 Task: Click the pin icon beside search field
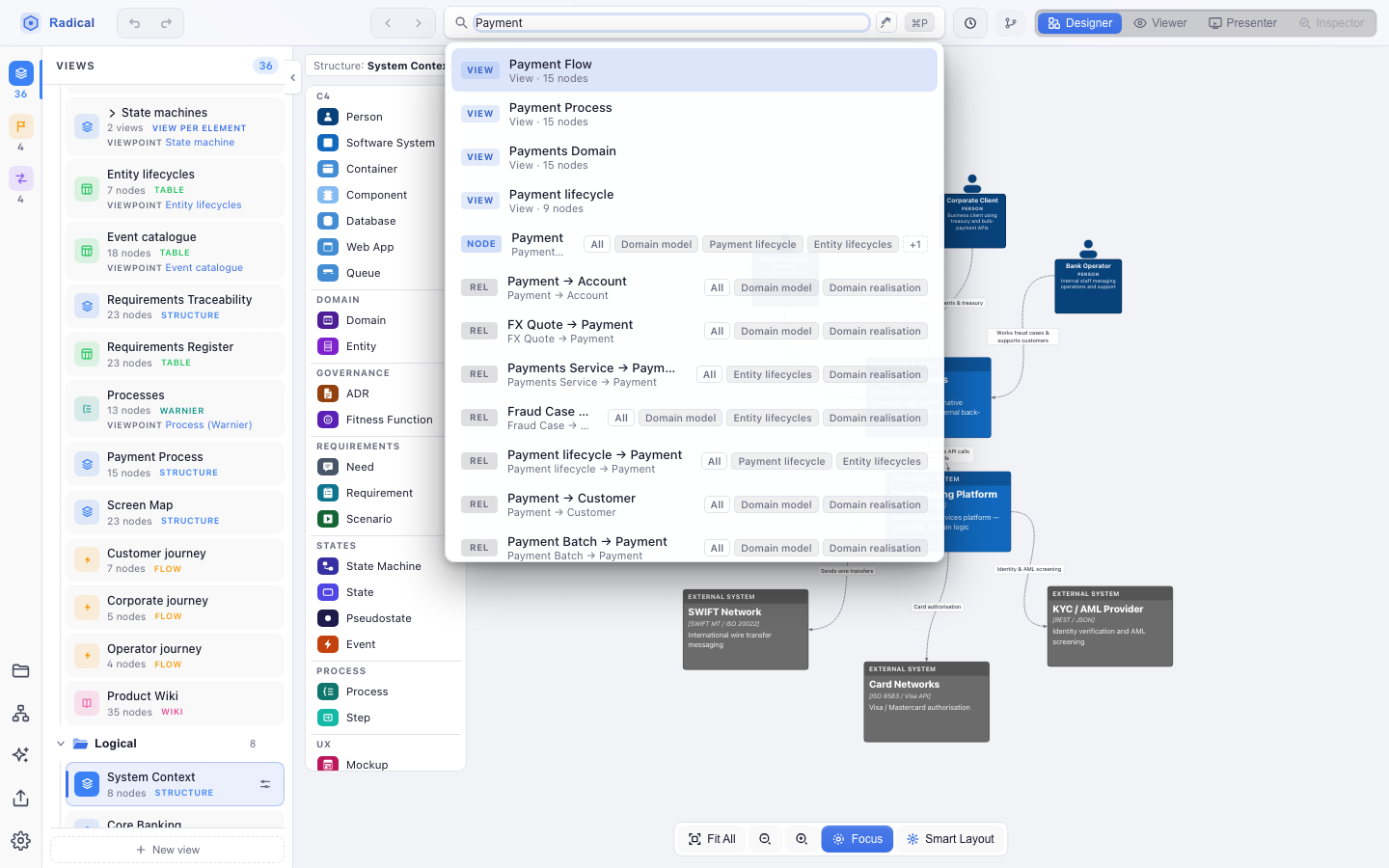(x=885, y=22)
